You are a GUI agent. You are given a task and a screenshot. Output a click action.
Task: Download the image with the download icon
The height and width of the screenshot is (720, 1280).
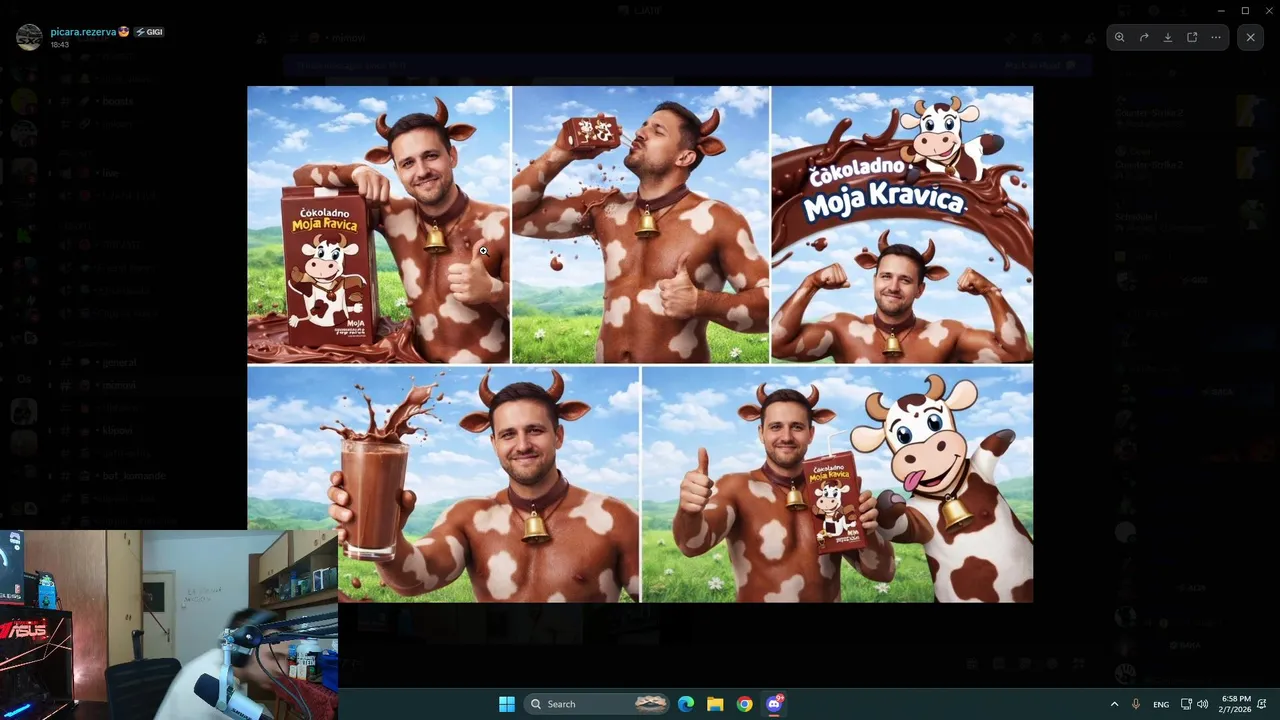pyautogui.click(x=1168, y=37)
